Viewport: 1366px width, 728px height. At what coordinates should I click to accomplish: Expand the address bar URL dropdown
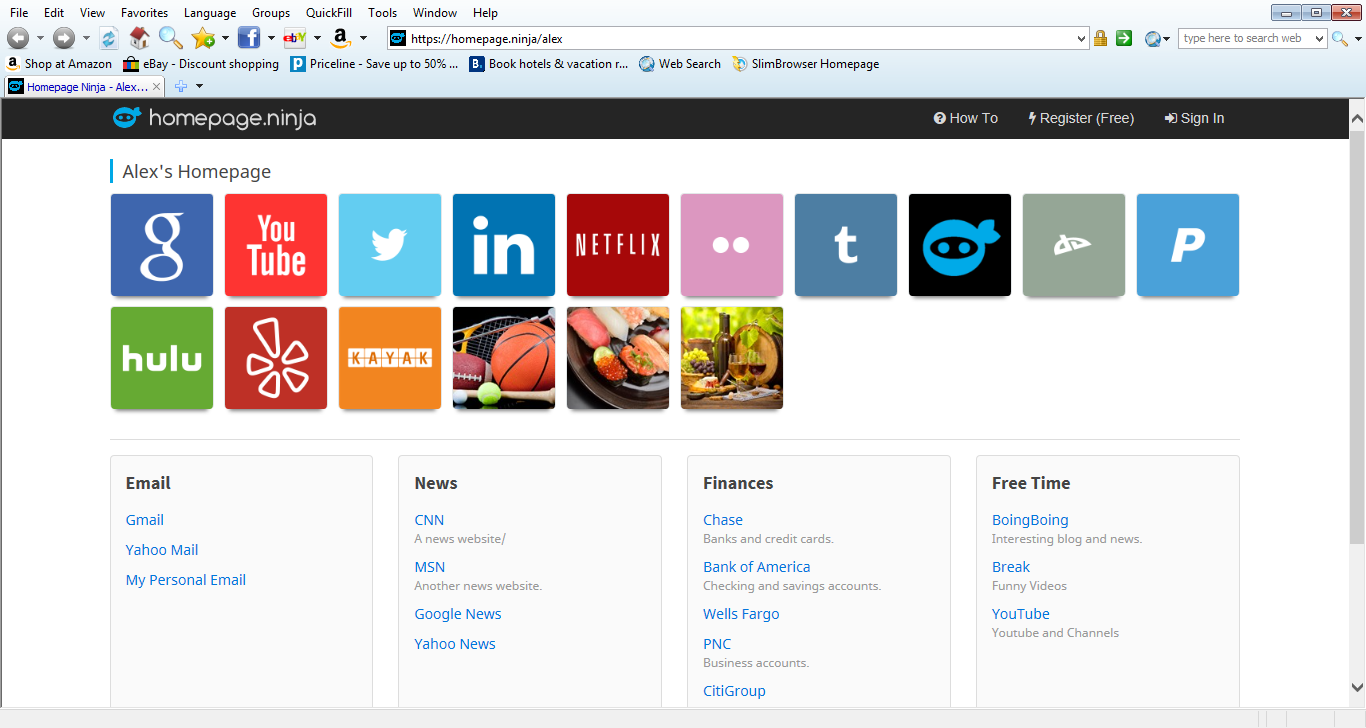(x=1082, y=37)
